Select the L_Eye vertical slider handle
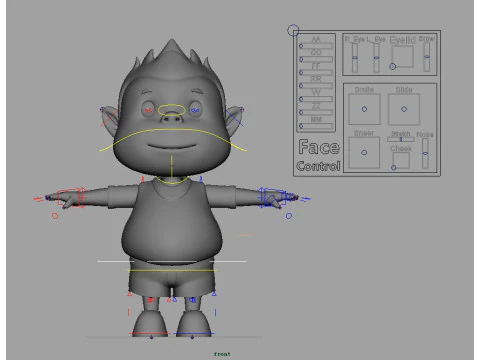Image resolution: width=480 pixels, height=360 pixels. pyautogui.click(x=376, y=58)
